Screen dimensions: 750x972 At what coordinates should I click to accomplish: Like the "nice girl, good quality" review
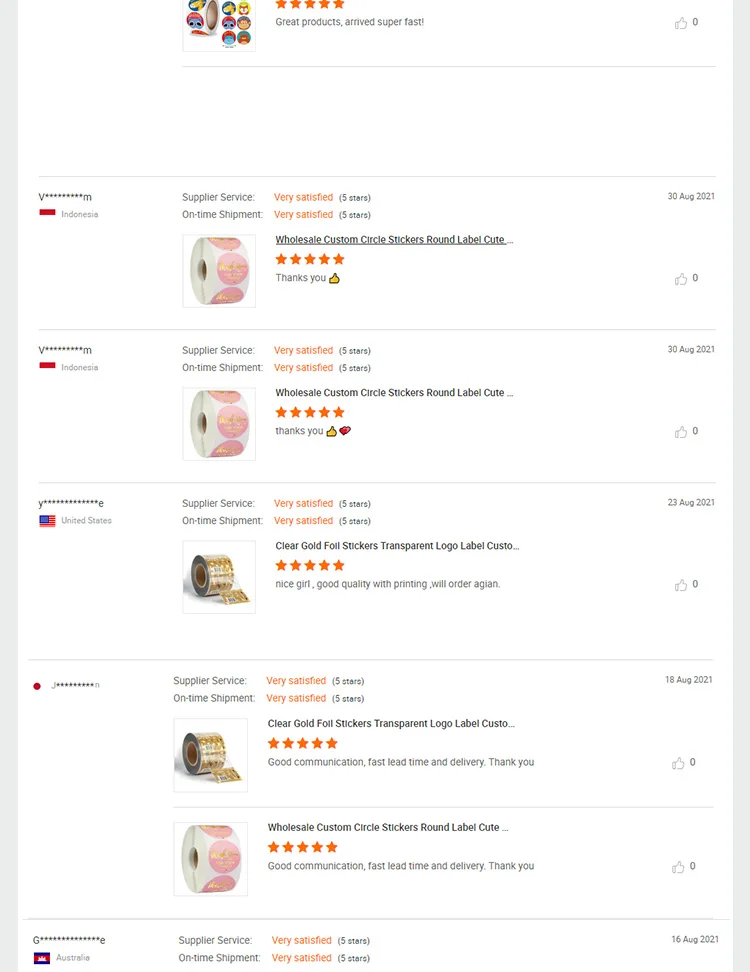tap(681, 585)
